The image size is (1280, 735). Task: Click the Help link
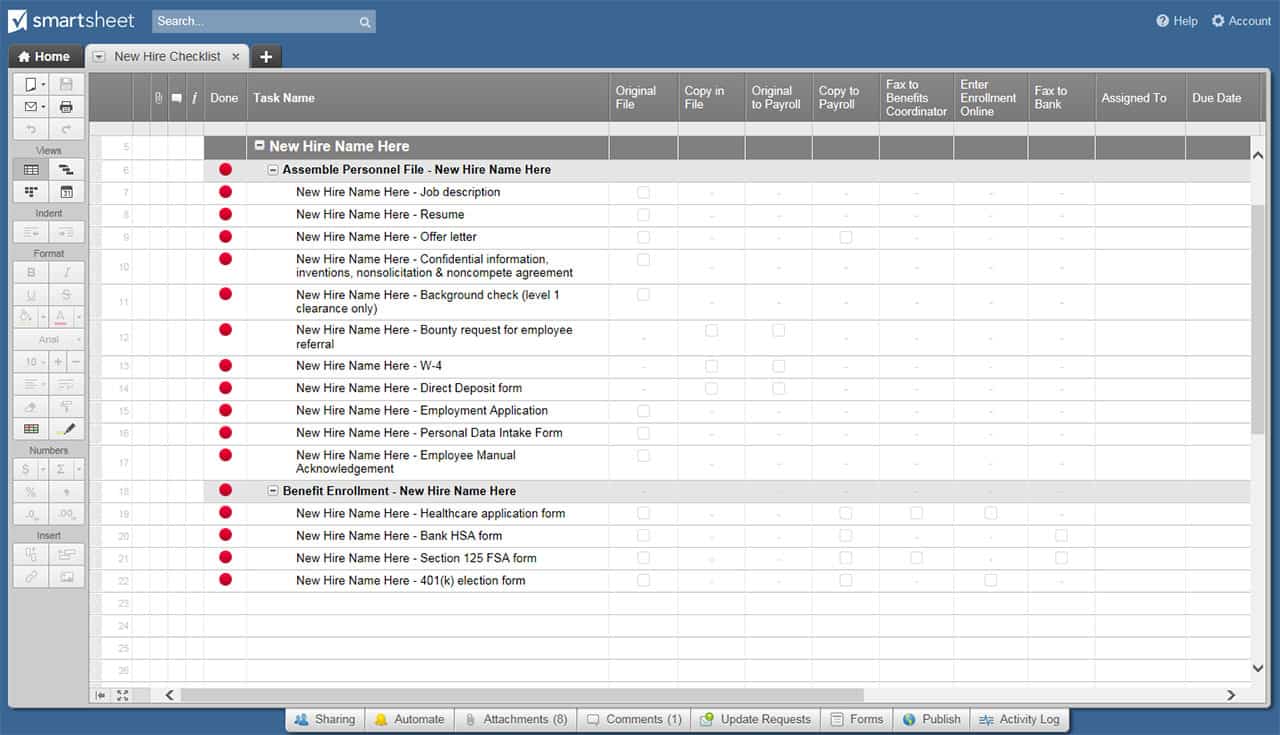(x=1177, y=21)
